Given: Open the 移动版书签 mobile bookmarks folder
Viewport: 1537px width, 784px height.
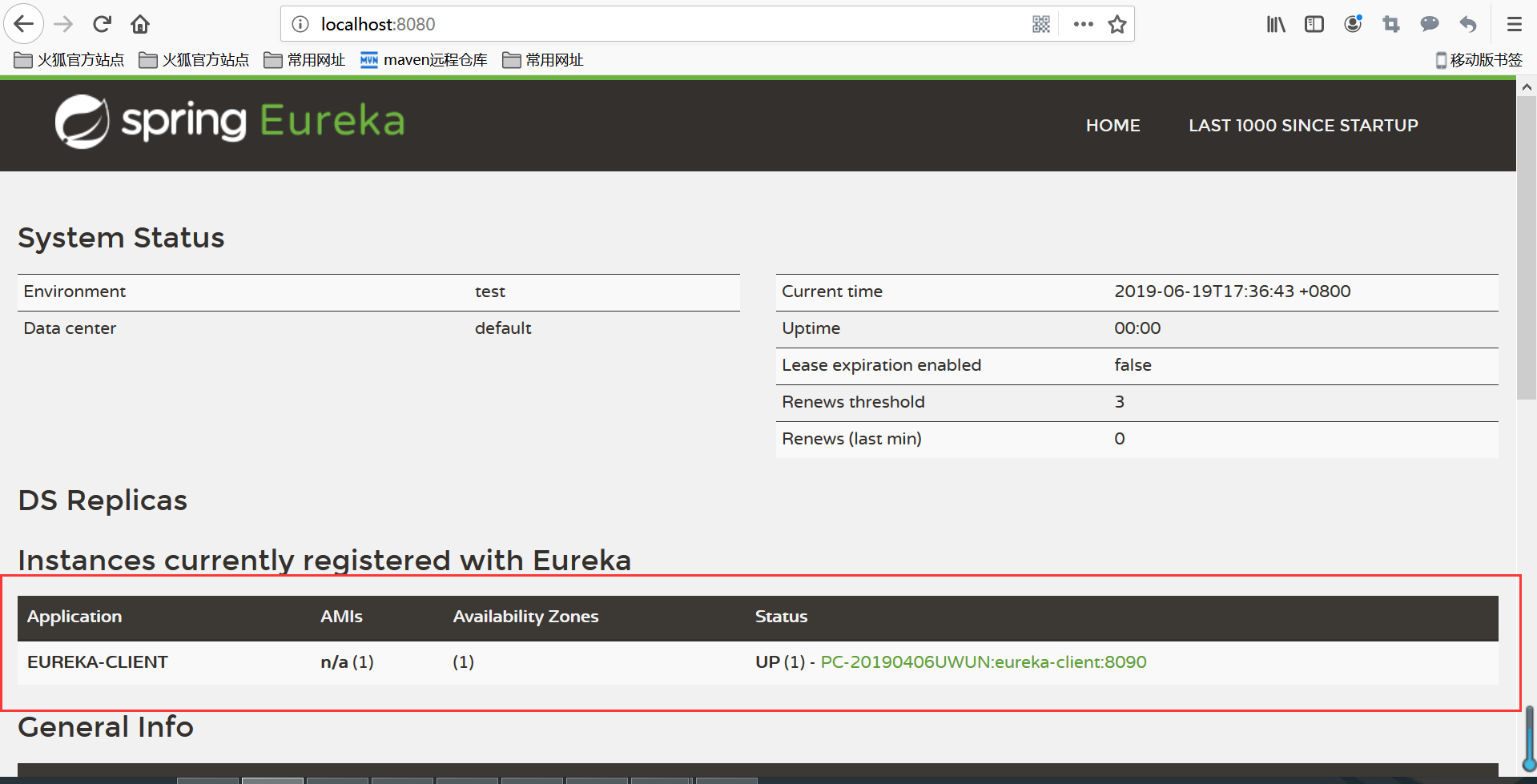Looking at the screenshot, I should (x=1479, y=60).
